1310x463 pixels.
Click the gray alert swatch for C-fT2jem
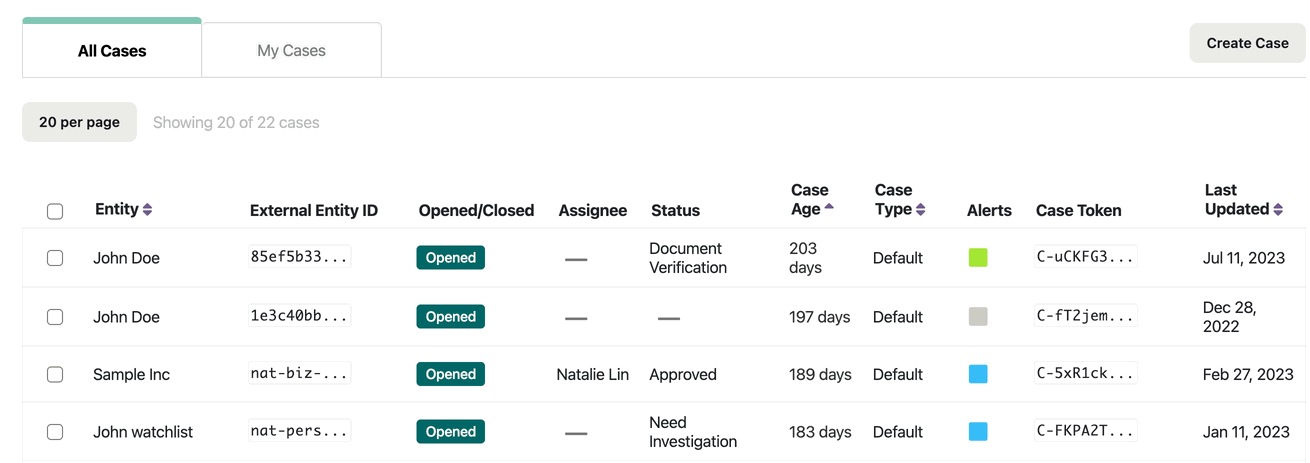pyautogui.click(x=978, y=317)
